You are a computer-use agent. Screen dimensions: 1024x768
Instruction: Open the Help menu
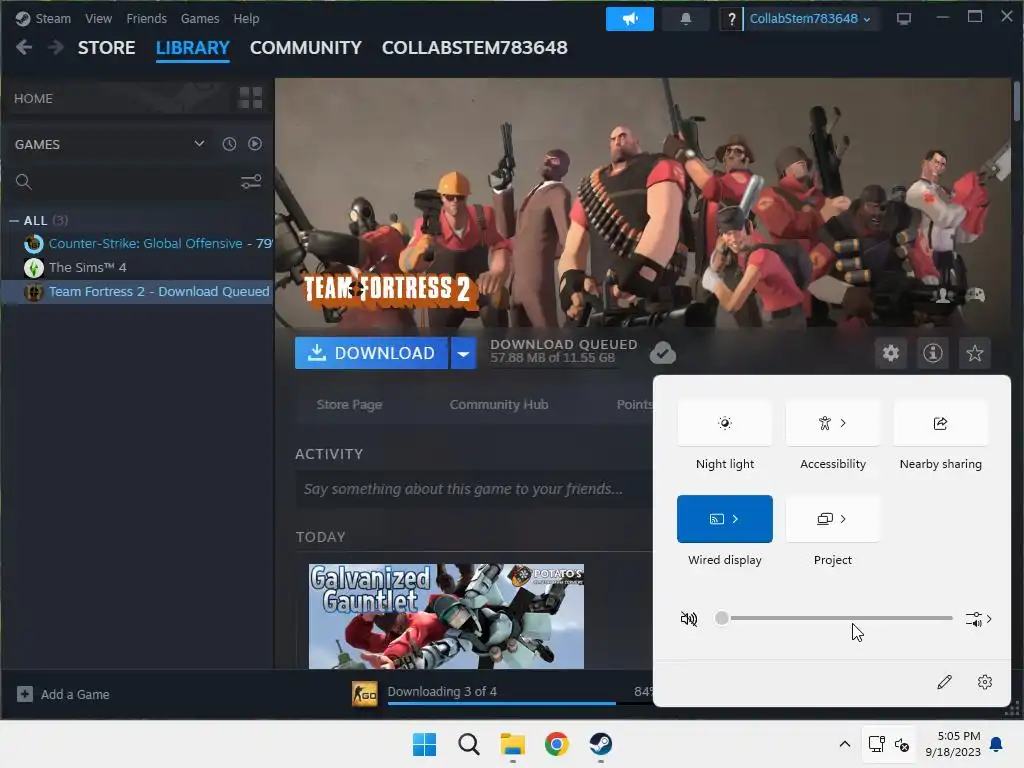(246, 19)
